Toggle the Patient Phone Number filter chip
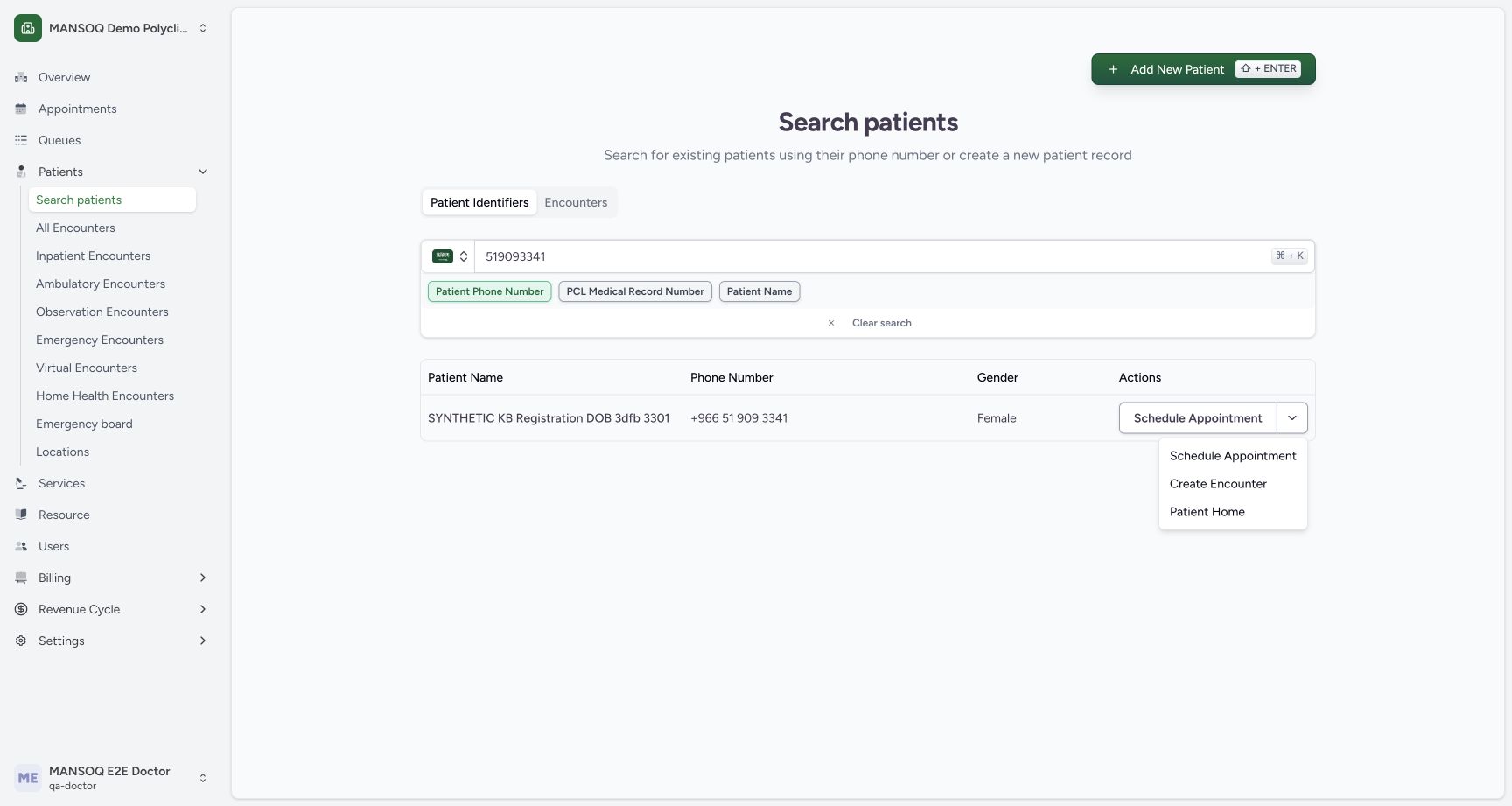 489,291
